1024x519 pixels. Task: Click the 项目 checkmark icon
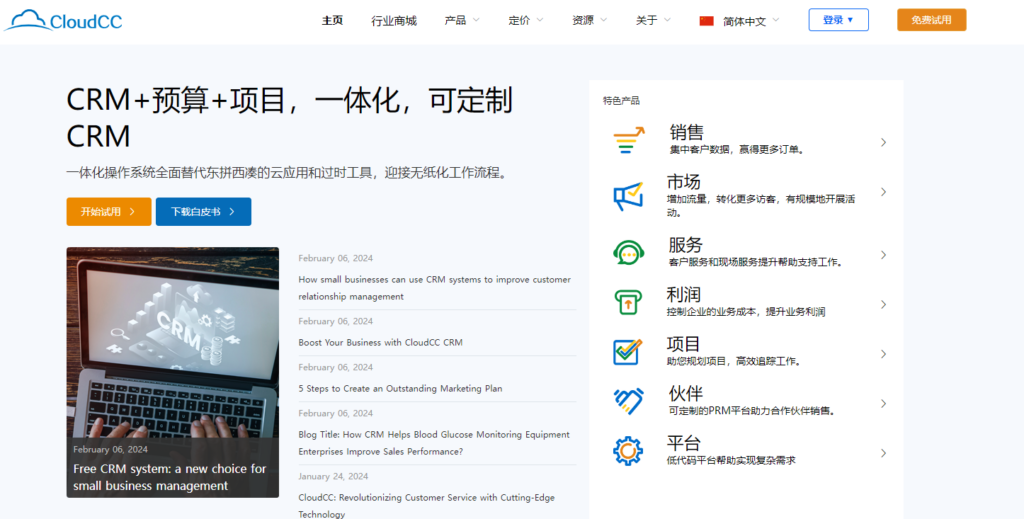(628, 352)
